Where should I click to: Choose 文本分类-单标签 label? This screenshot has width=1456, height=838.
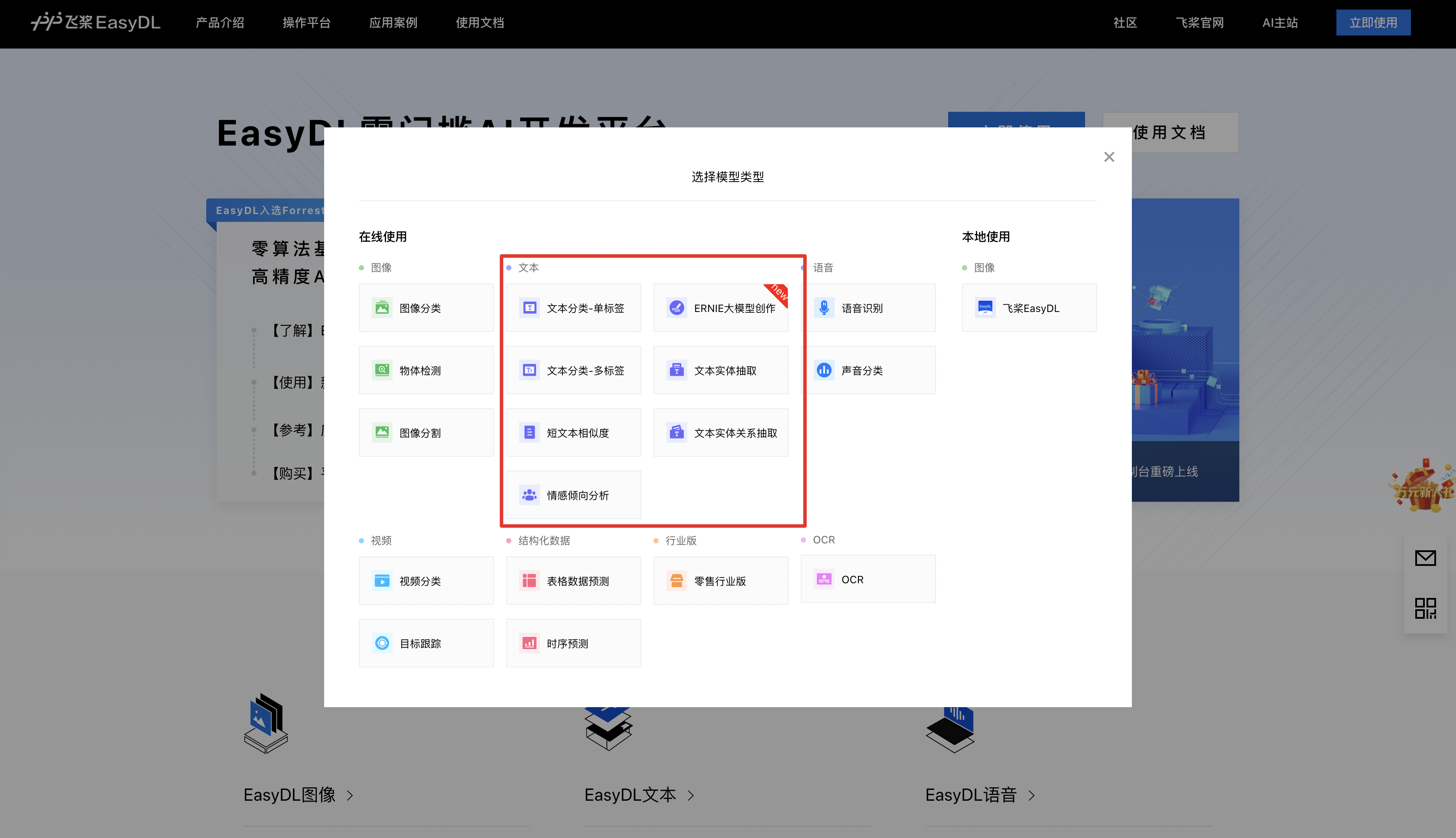pos(585,309)
